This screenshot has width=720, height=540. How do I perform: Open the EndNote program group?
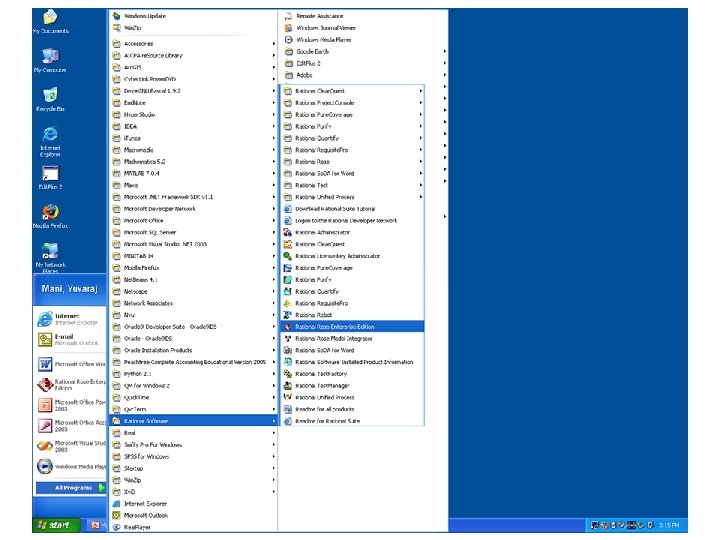pos(193,103)
